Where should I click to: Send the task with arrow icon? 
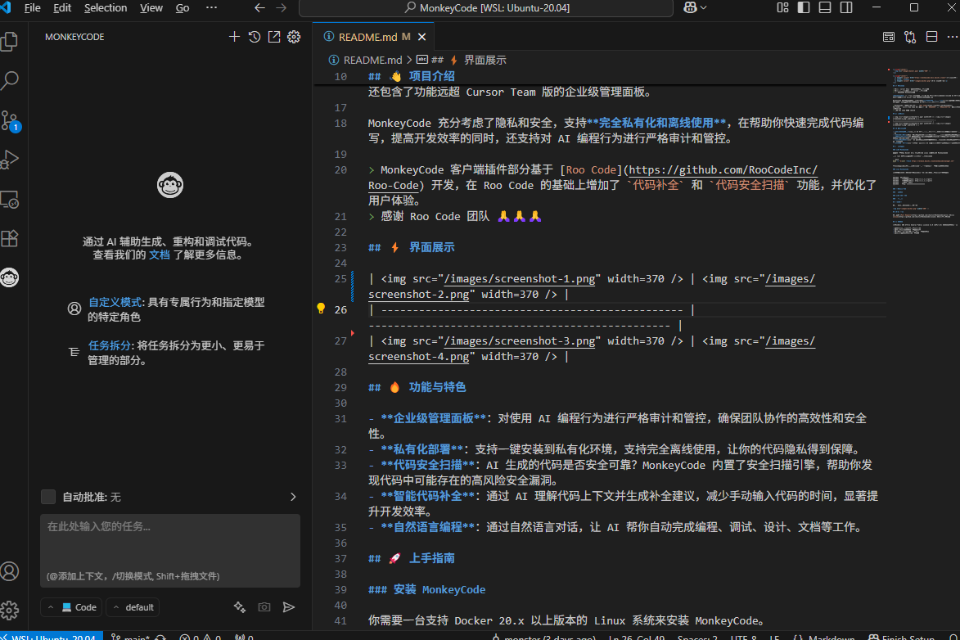click(288, 607)
